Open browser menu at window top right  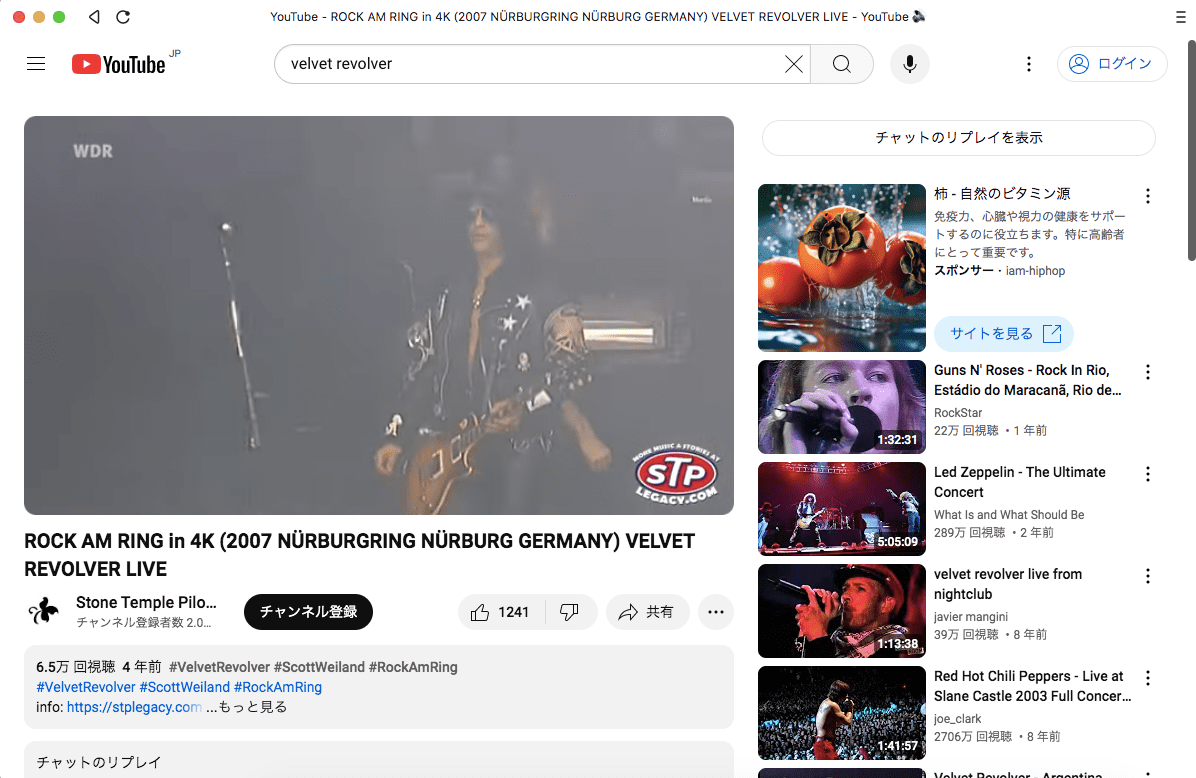pos(1181,17)
